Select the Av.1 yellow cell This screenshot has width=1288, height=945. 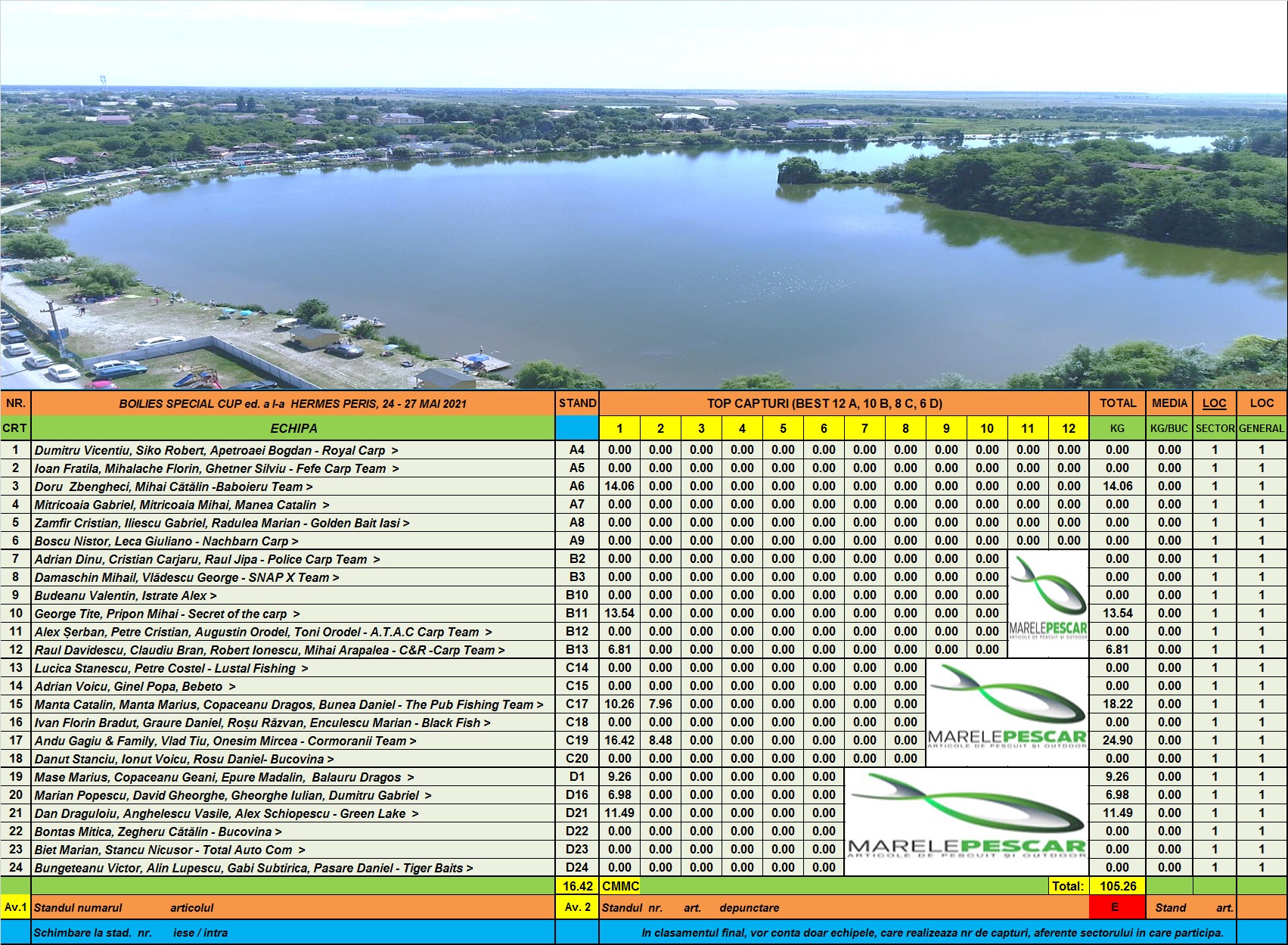pyautogui.click(x=15, y=907)
